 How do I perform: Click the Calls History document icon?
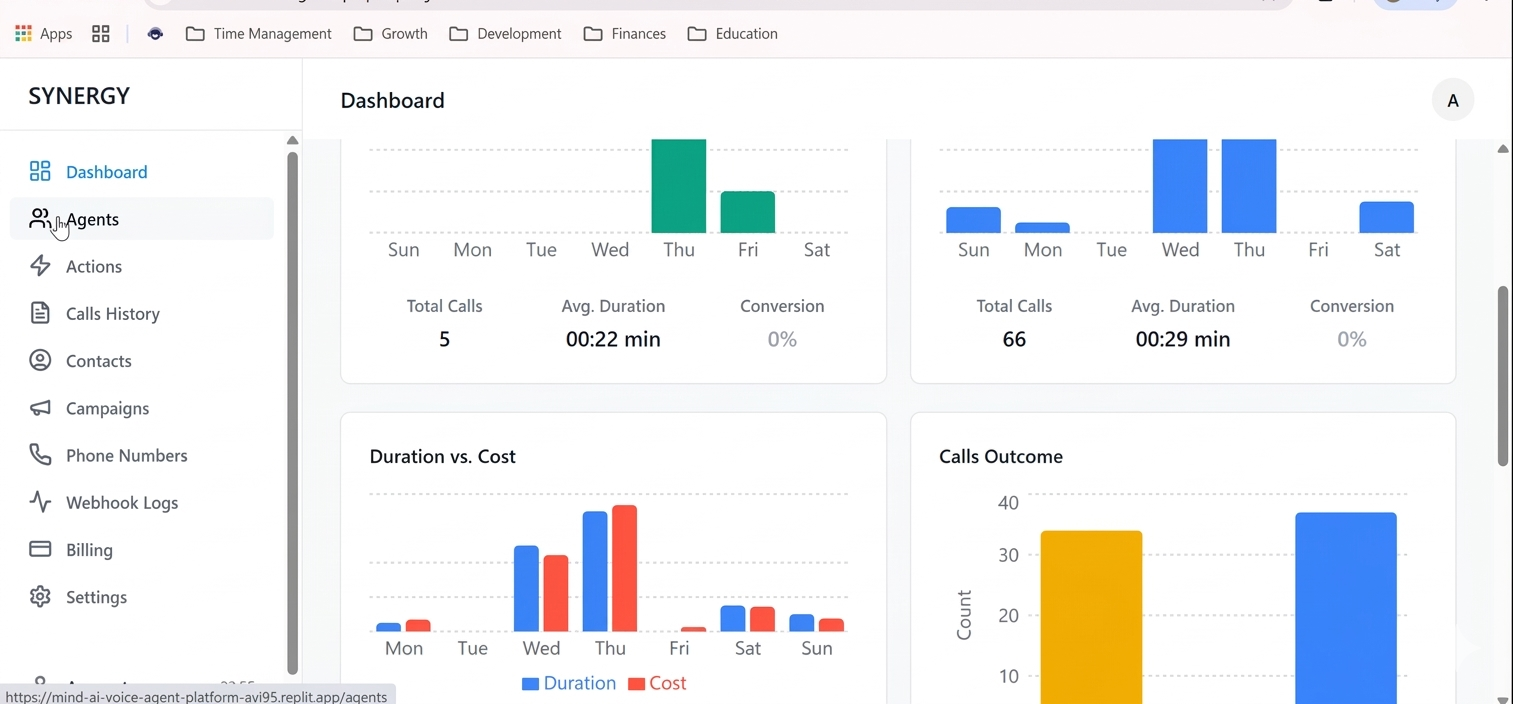pyautogui.click(x=40, y=314)
